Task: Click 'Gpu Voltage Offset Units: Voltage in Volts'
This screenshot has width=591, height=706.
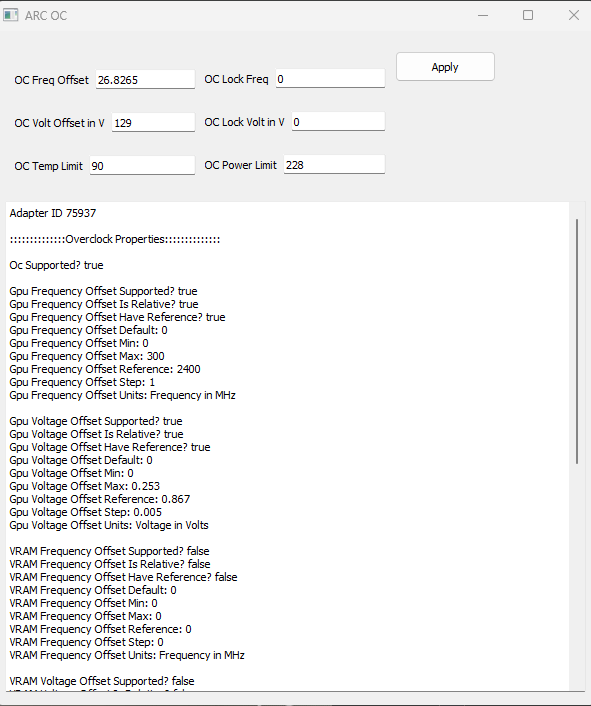Action: pos(109,525)
